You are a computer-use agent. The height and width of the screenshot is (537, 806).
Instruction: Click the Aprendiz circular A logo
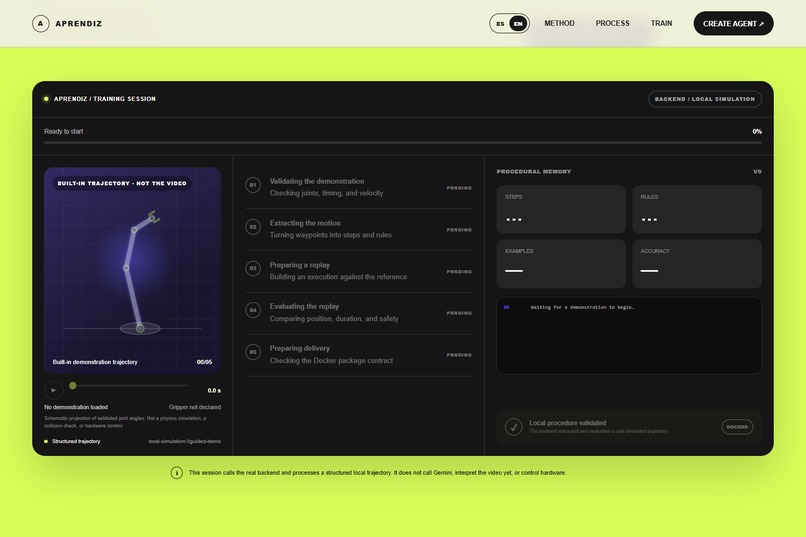41,23
